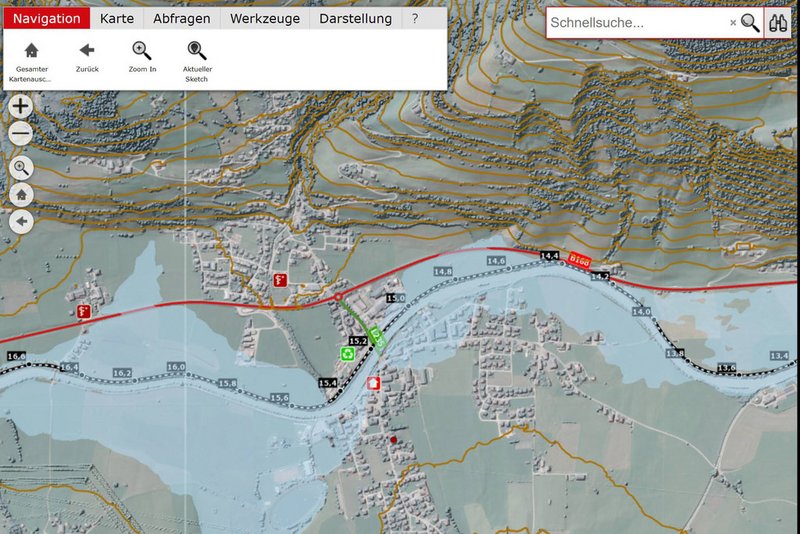Click kilometer marker 14.4
Image resolution: width=800 pixels, height=534 pixels.
point(549,256)
